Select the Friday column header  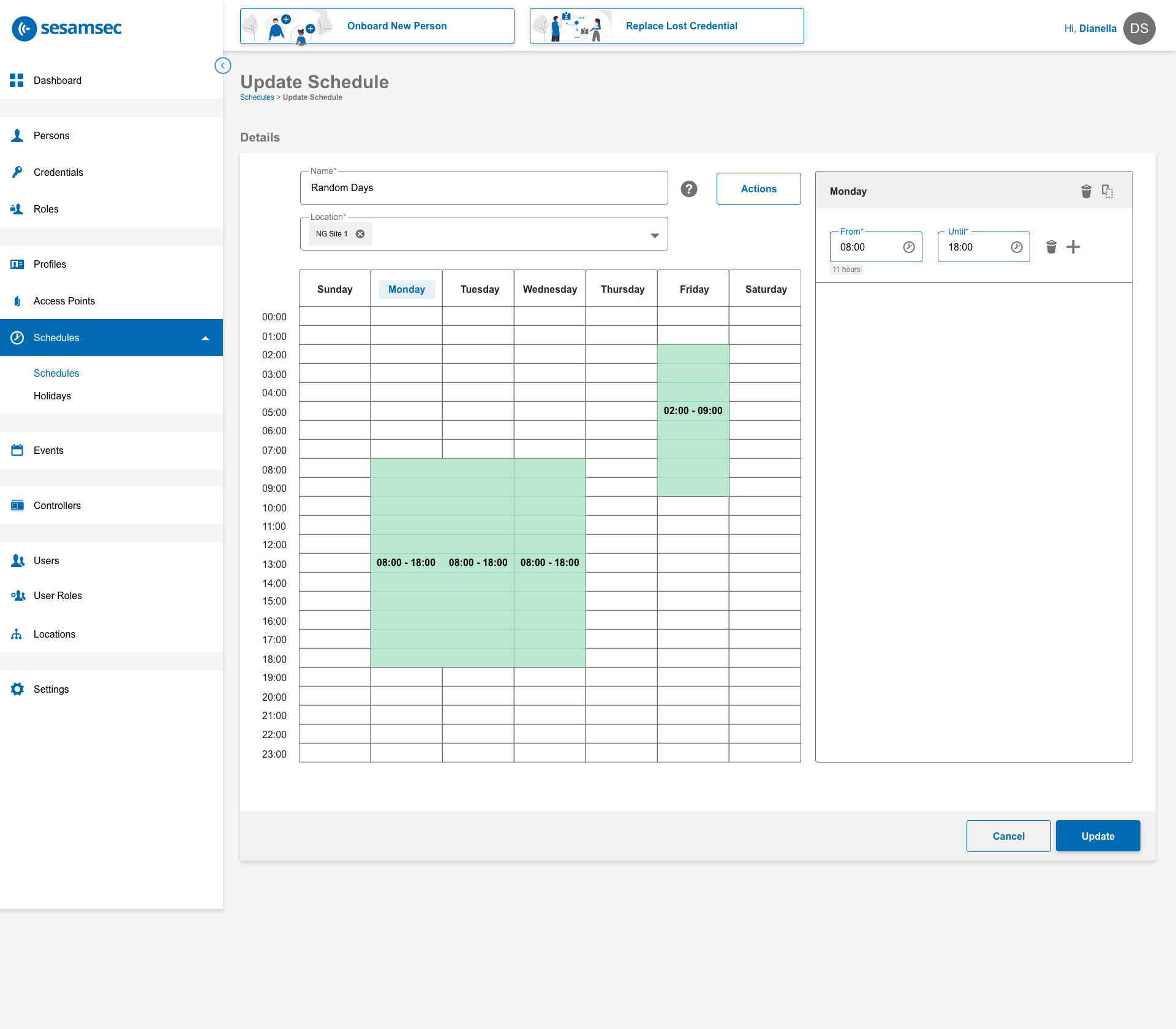pos(693,289)
